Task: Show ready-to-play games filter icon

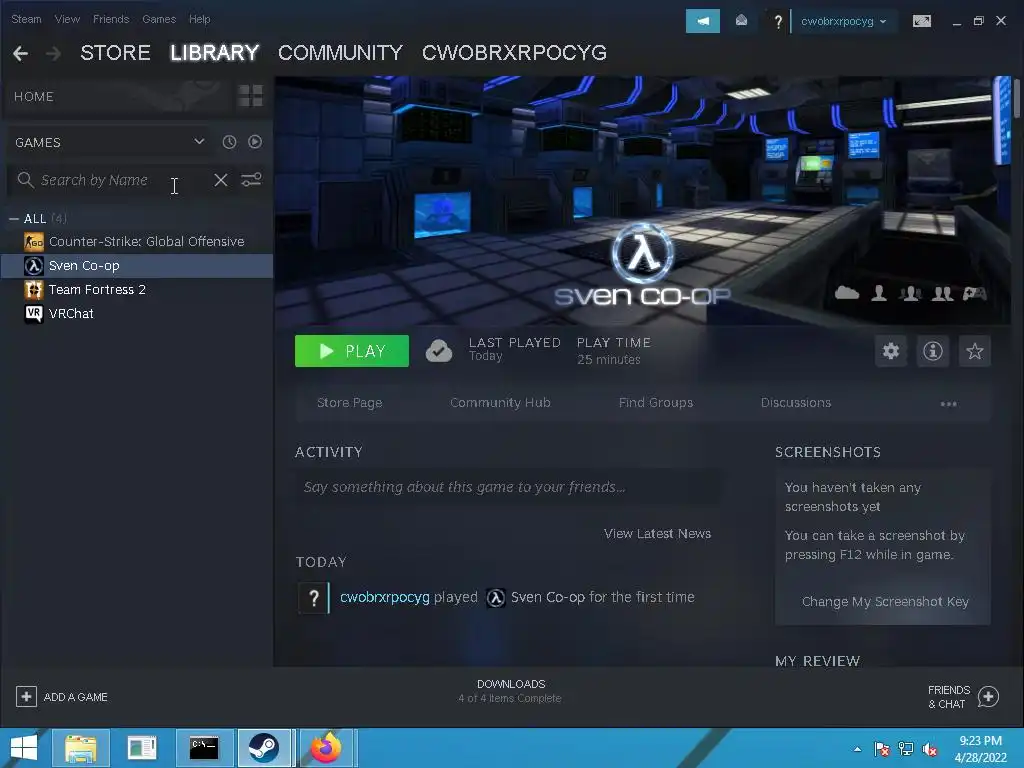Action: point(255,142)
